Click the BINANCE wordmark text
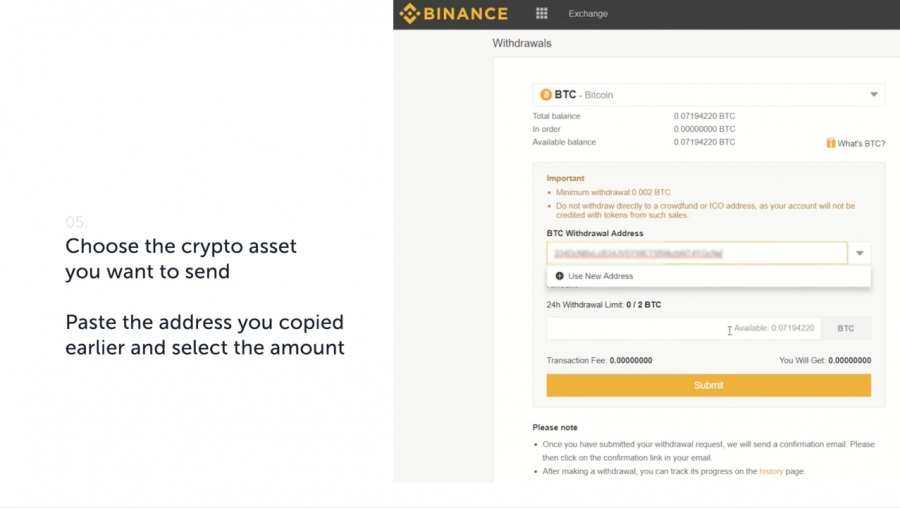900x508 pixels. [x=465, y=14]
